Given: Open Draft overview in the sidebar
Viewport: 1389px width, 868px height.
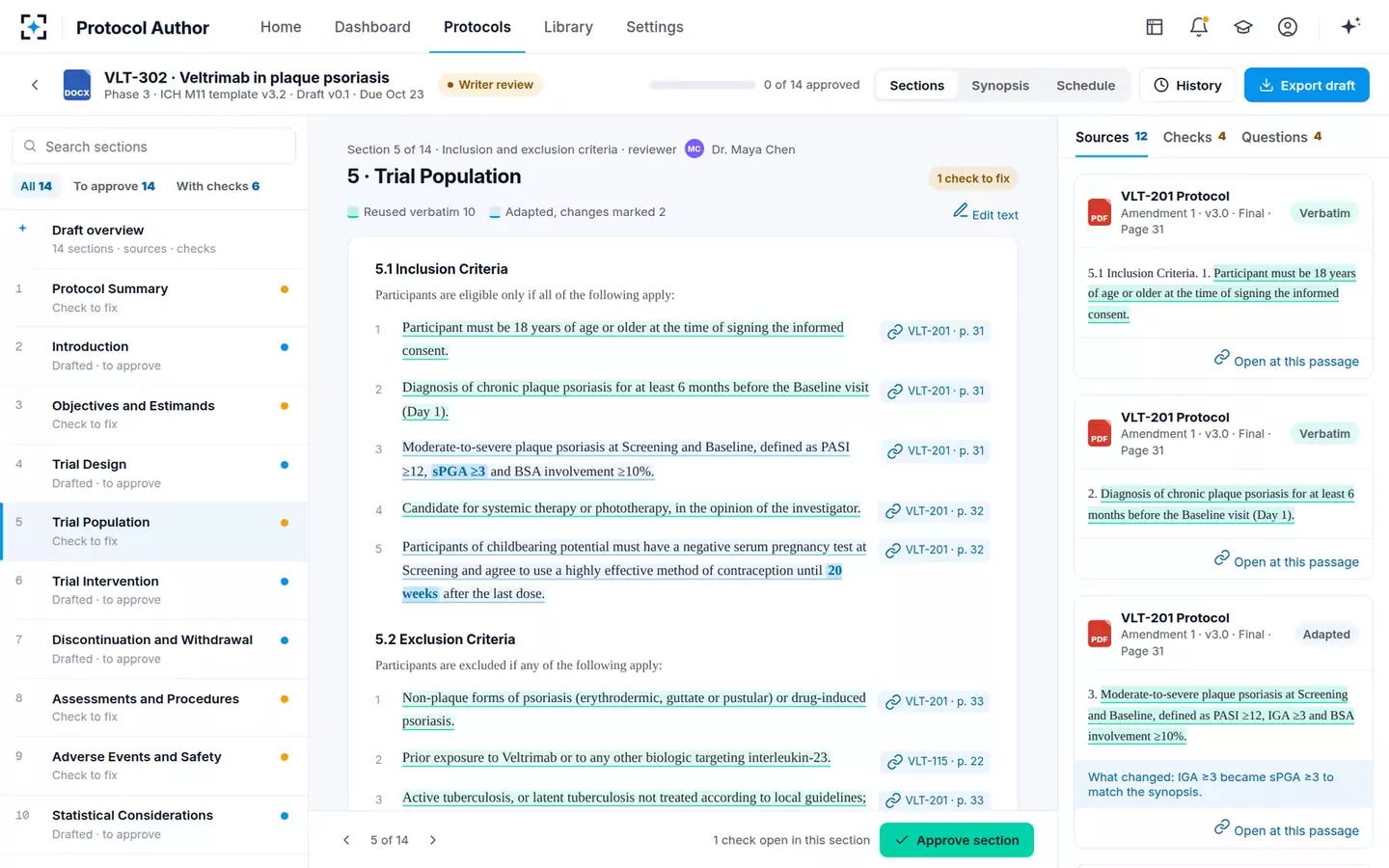Looking at the screenshot, I should (154, 238).
